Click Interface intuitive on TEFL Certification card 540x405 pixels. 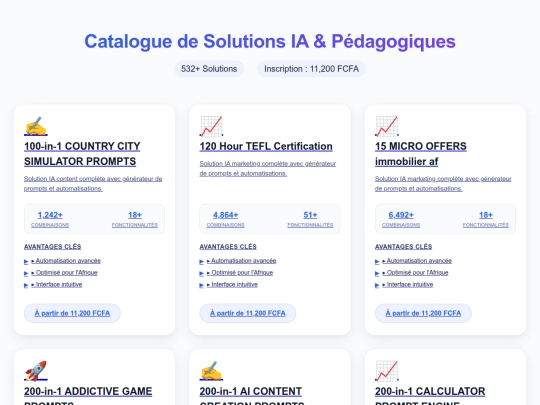click(x=232, y=284)
